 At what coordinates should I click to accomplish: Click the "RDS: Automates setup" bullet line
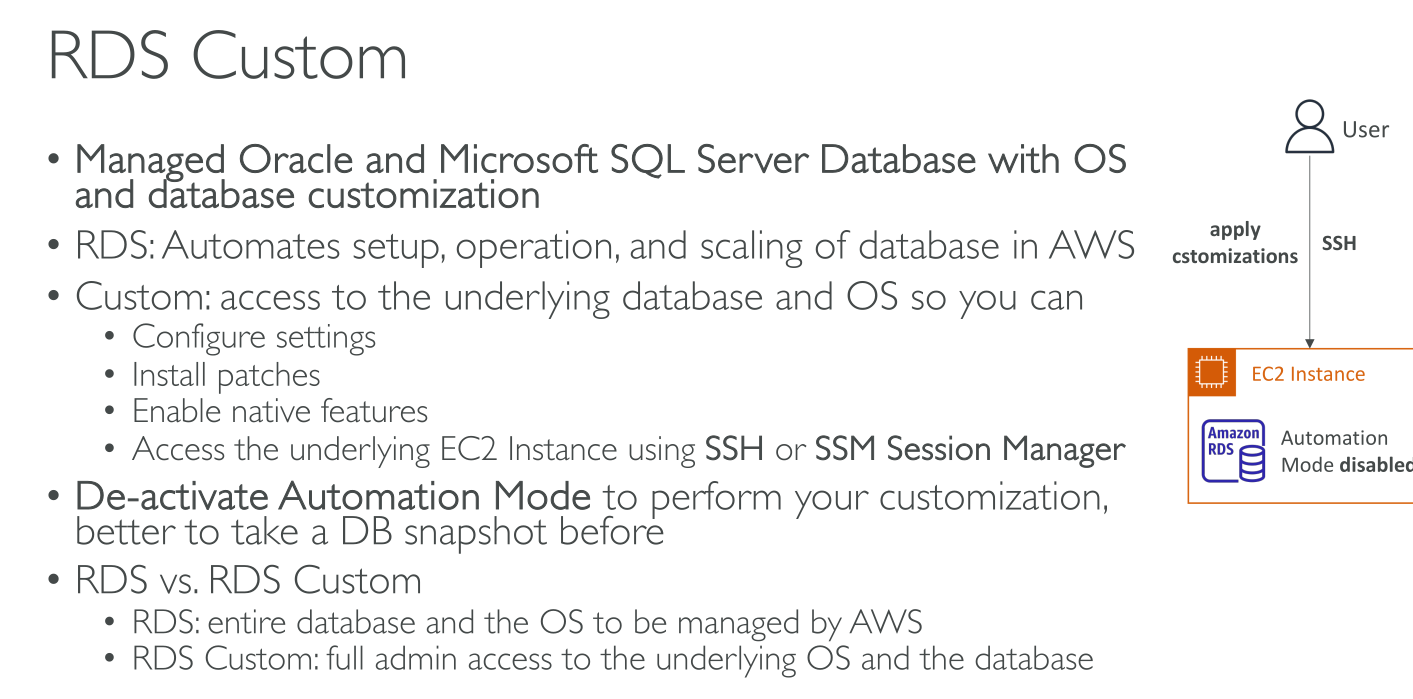pos(604,246)
